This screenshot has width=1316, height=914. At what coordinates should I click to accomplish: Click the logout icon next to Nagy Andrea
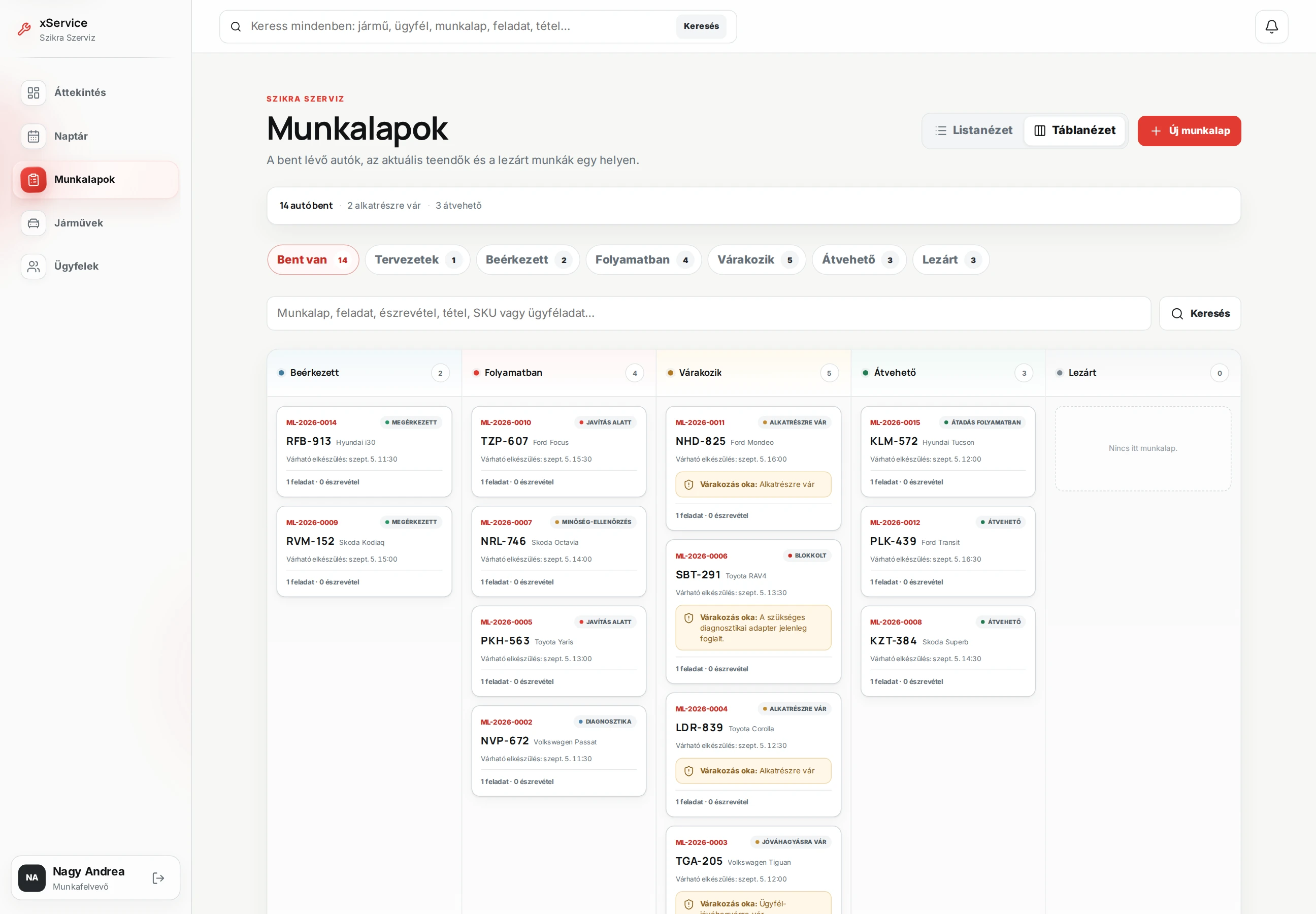pos(158,878)
